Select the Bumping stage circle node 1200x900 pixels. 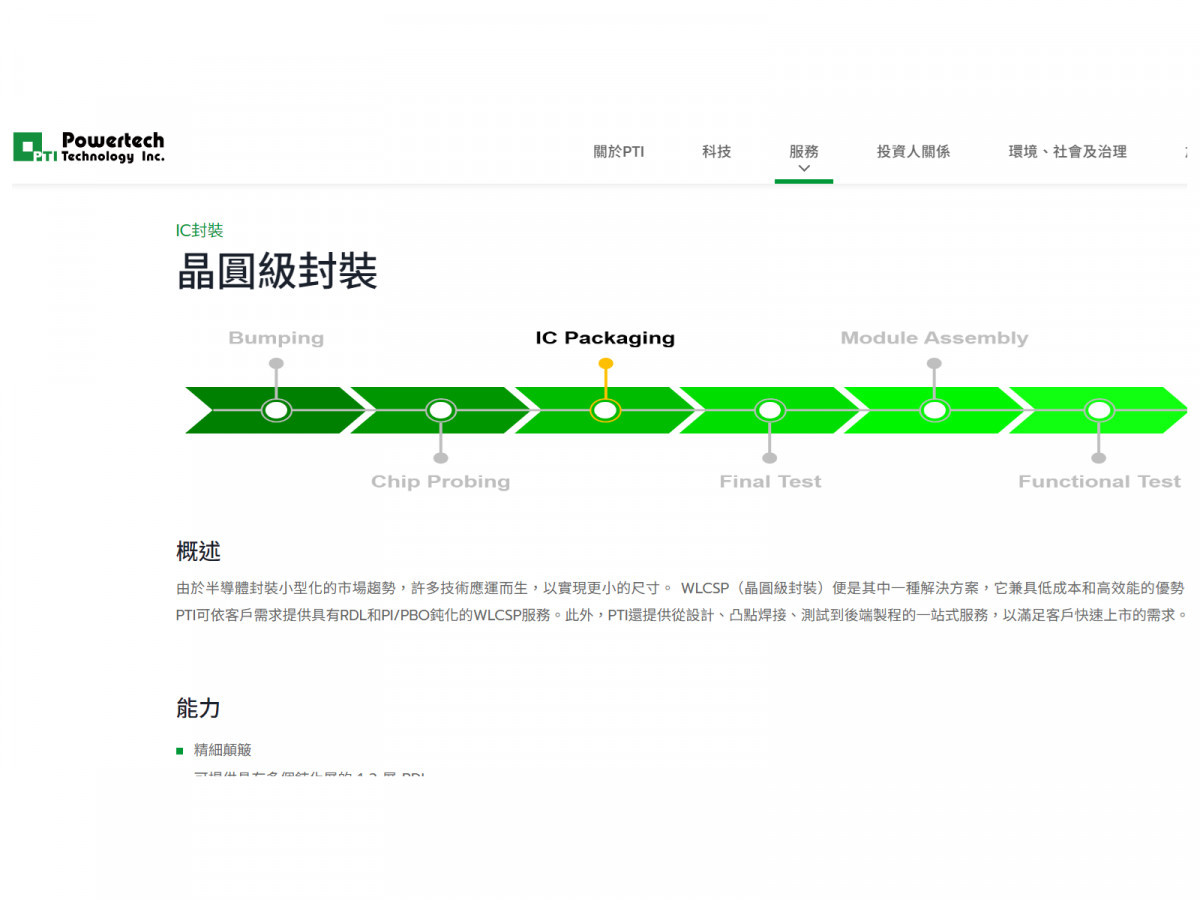[x=276, y=410]
